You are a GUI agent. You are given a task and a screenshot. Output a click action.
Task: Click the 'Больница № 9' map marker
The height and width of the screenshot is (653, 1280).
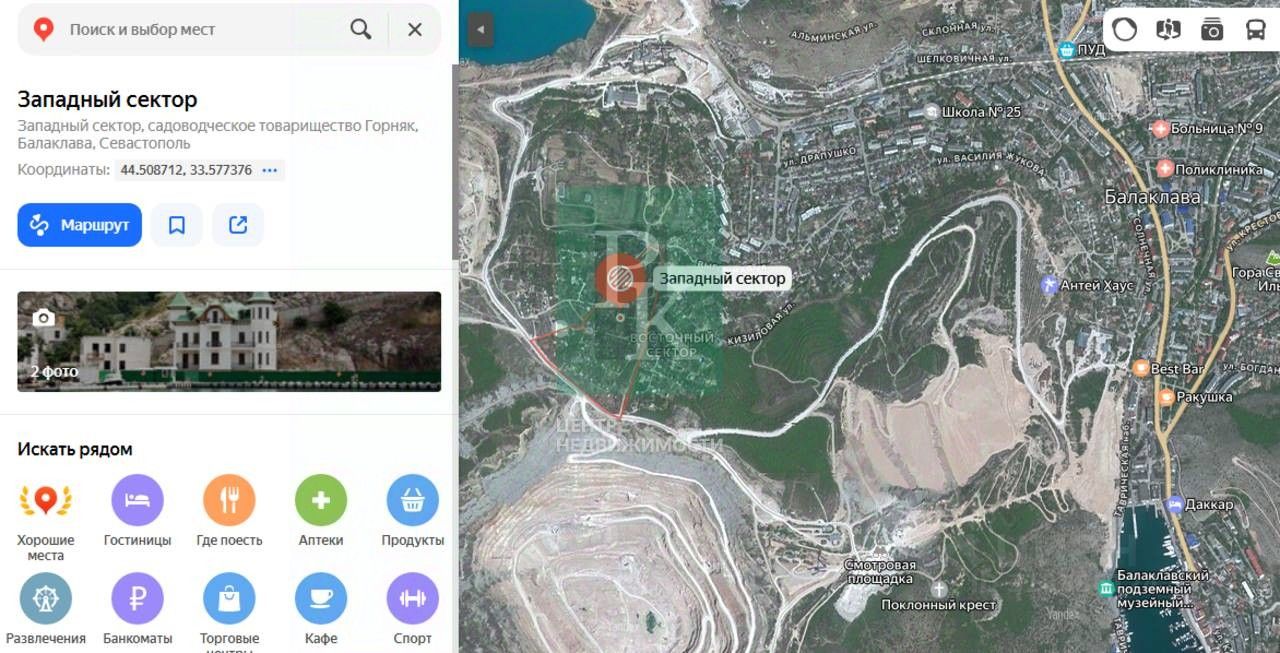[1161, 128]
